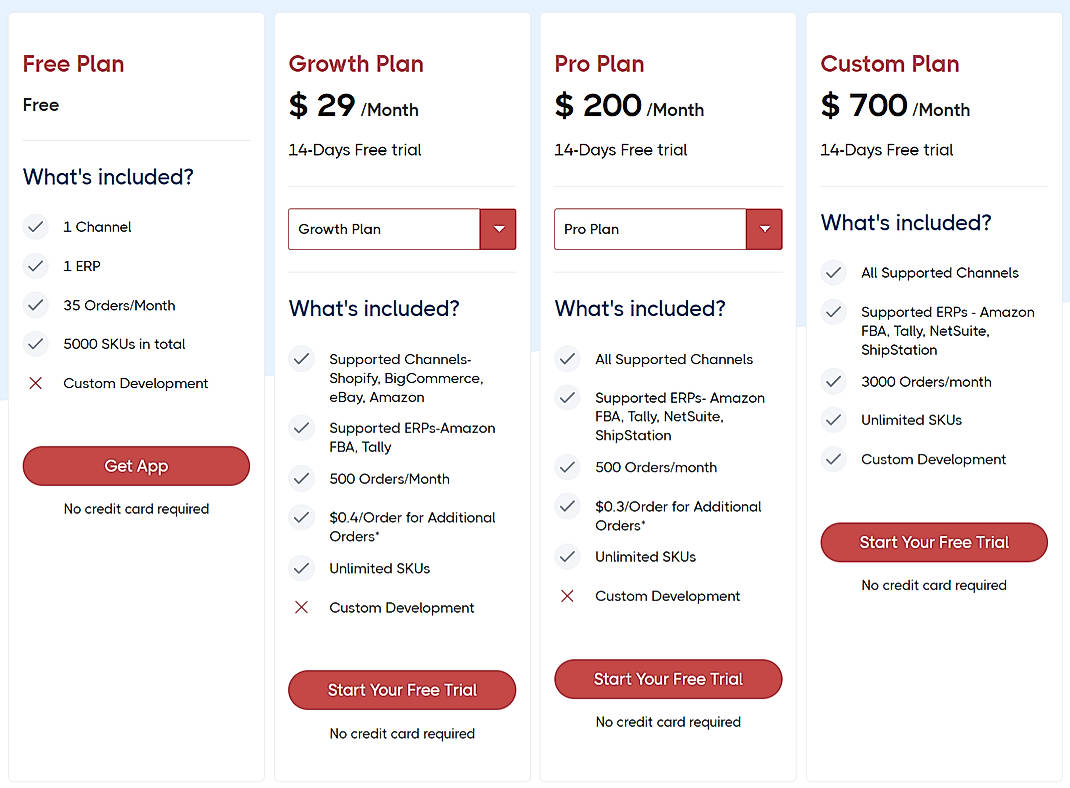Start the free trial for the Custom Plan
1070x788 pixels.
point(933,542)
